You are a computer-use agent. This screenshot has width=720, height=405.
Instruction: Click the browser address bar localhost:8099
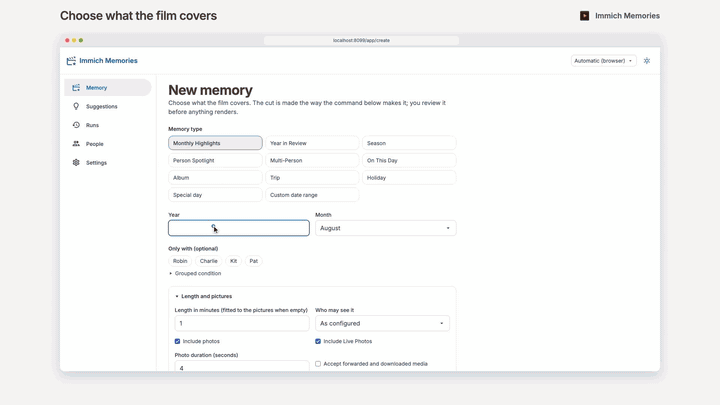pos(361,40)
